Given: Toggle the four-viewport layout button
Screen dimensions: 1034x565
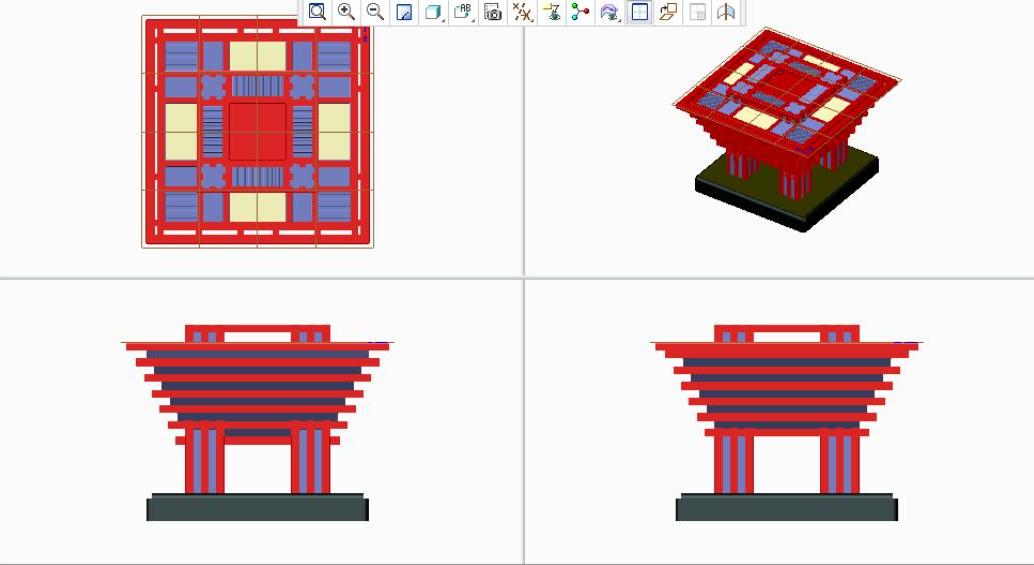Looking at the screenshot, I should (x=639, y=12).
